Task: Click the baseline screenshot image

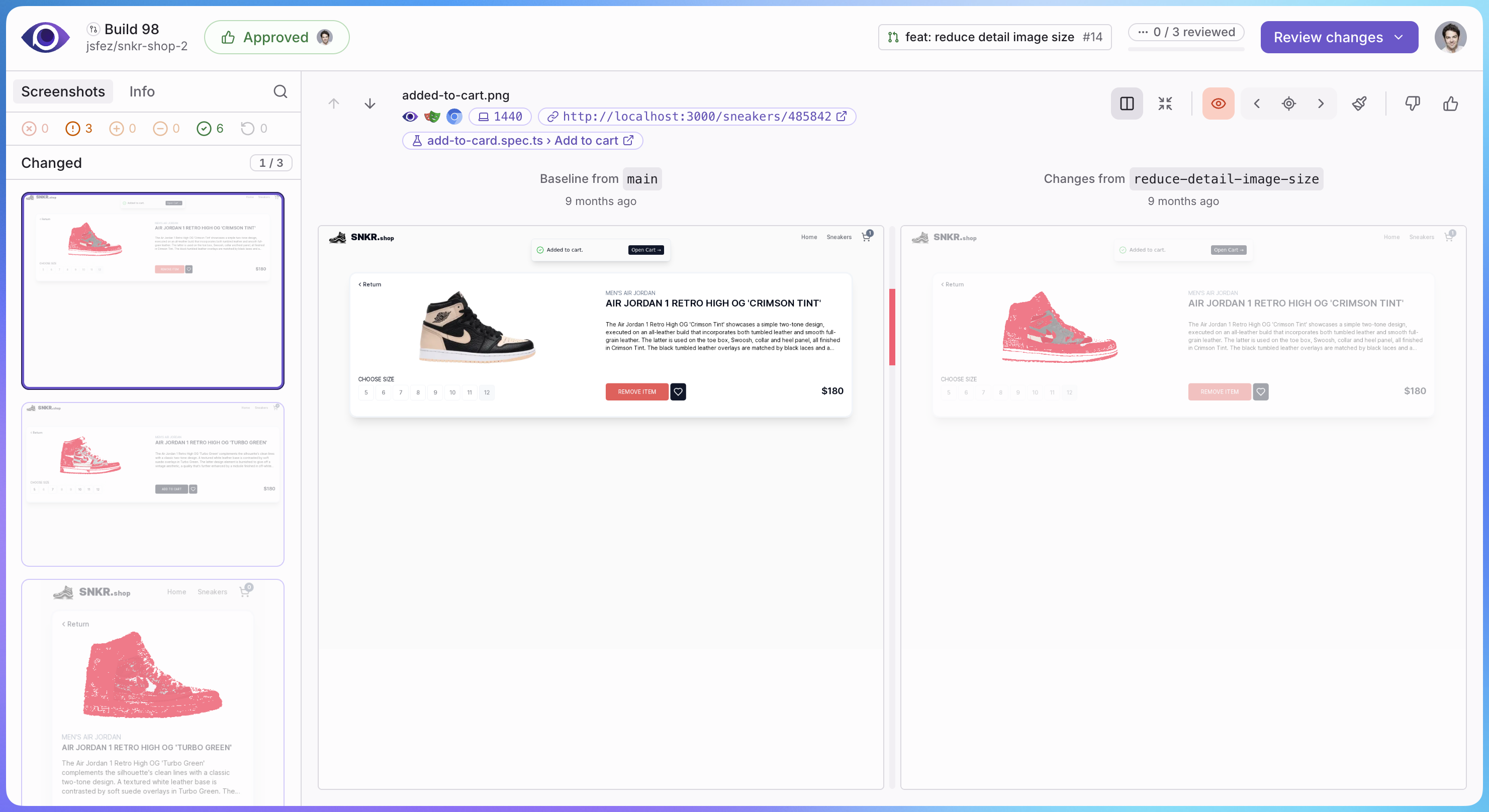Action: pos(601,507)
